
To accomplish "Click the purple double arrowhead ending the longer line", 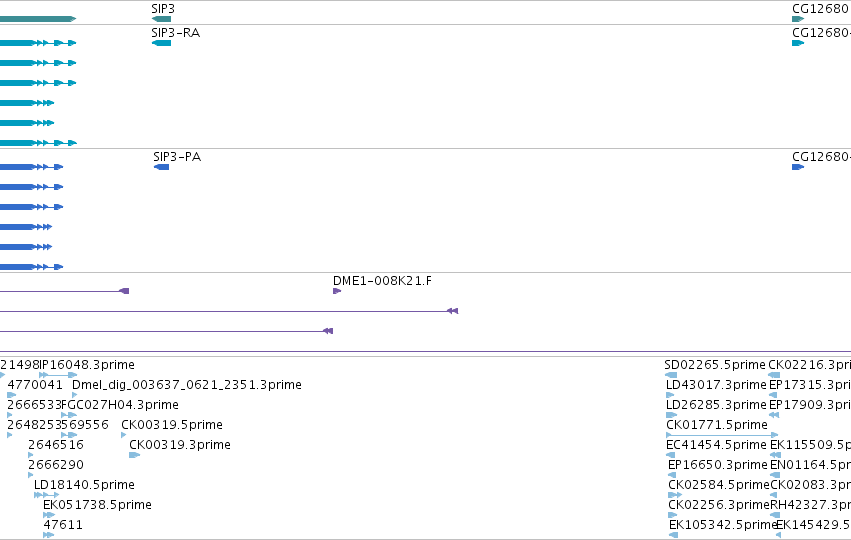I will coord(453,311).
